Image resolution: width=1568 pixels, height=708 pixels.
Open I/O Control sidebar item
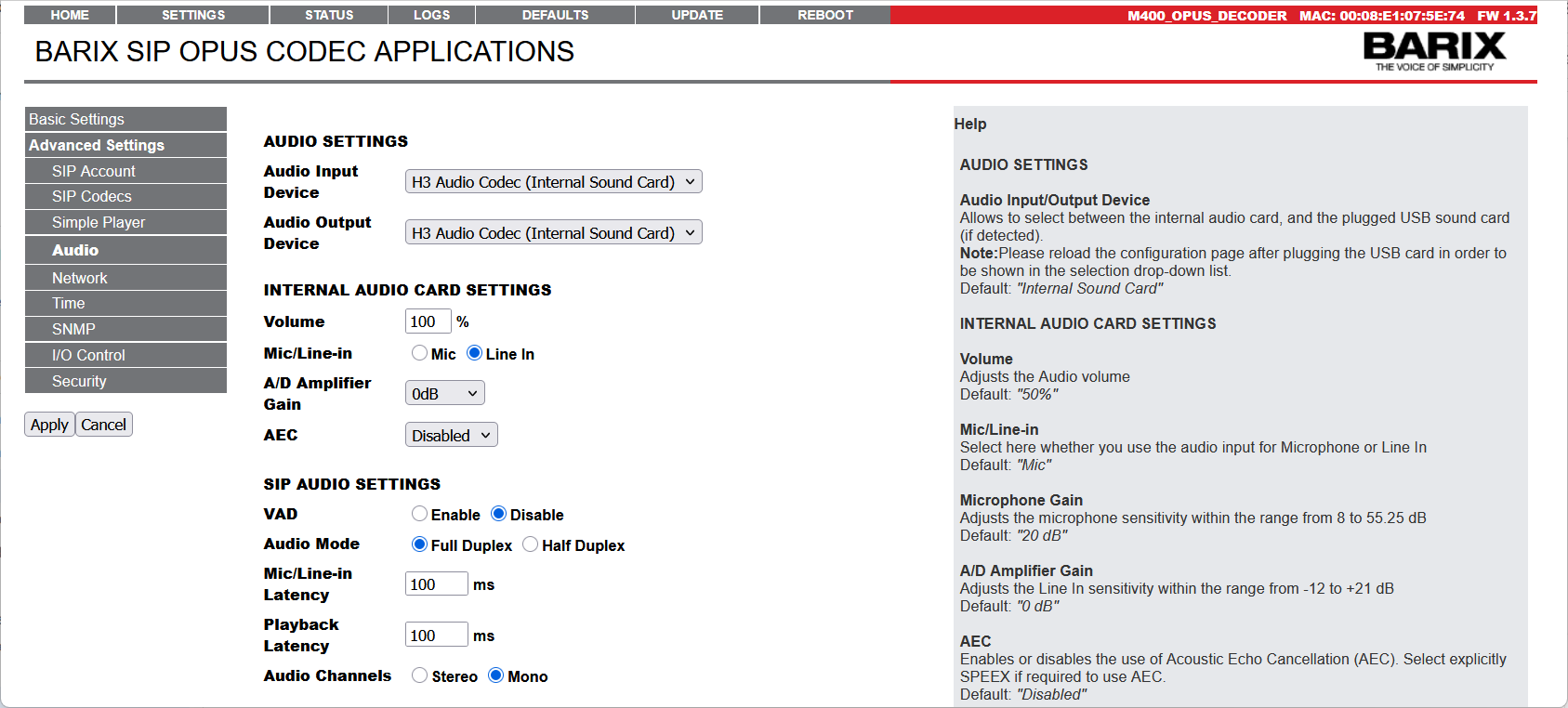pyautogui.click(x=125, y=355)
